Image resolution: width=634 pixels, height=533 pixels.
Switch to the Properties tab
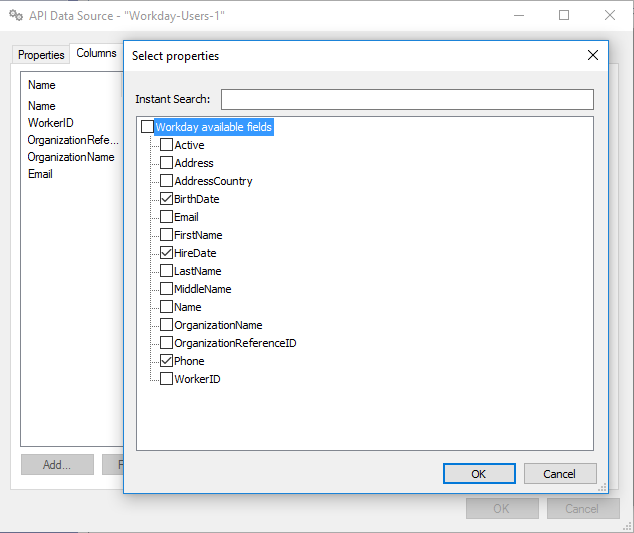(41, 55)
